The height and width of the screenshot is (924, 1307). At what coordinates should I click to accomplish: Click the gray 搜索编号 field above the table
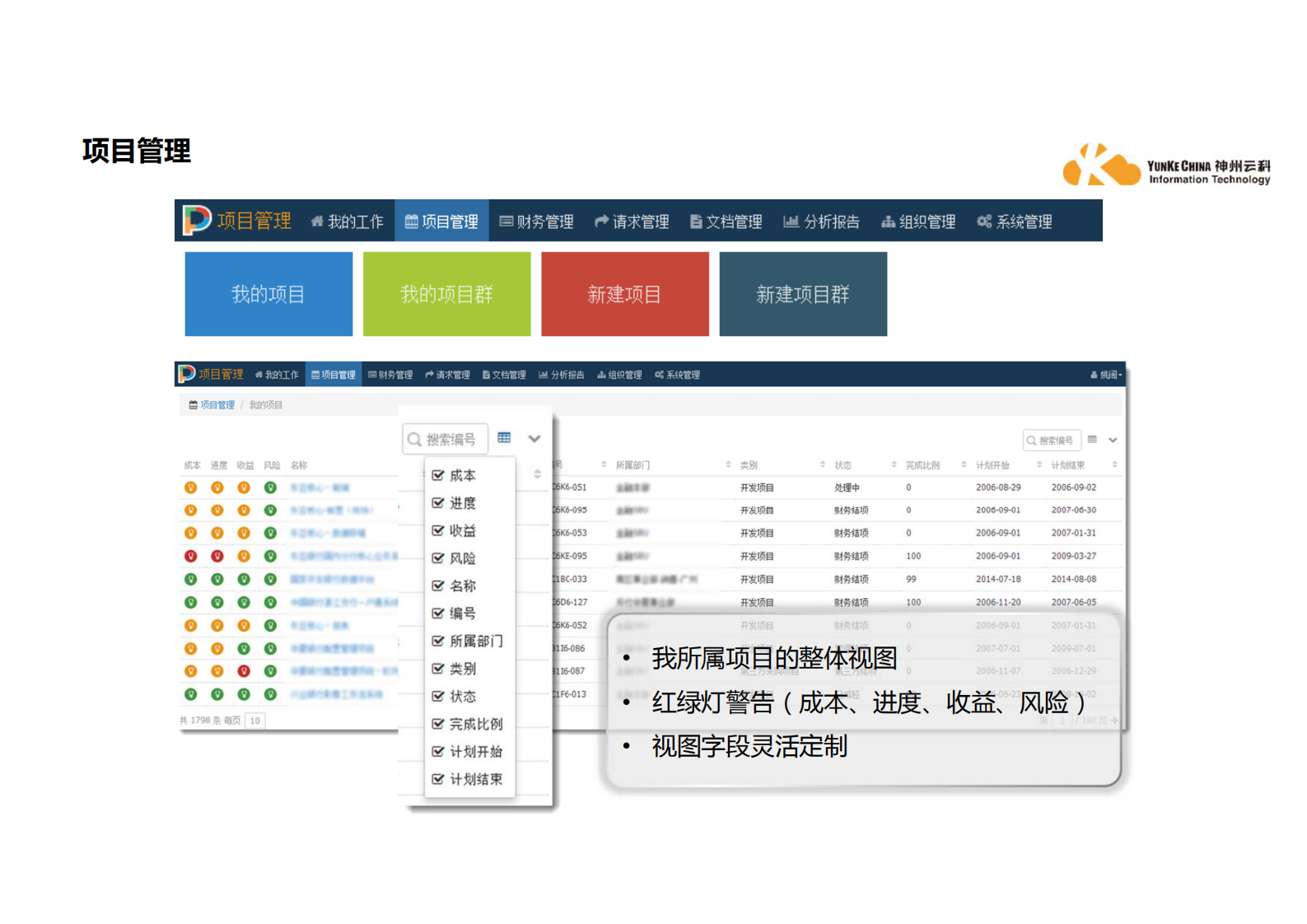pyautogui.click(x=1052, y=441)
